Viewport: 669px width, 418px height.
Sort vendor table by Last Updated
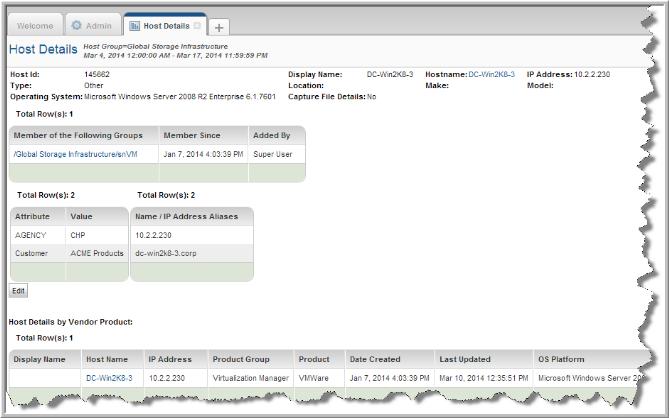tap(466, 358)
